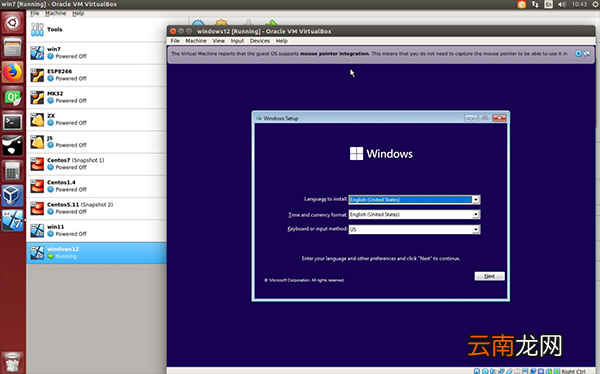The image size is (600, 374).
Task: Open the Terminal from the dock
Action: (12, 122)
